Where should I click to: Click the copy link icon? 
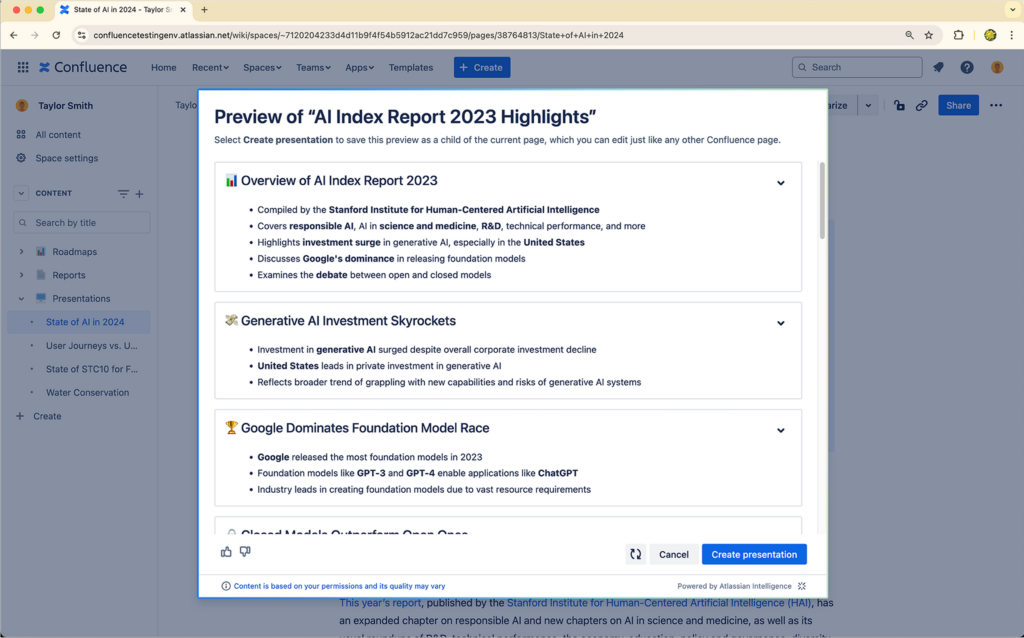point(922,105)
